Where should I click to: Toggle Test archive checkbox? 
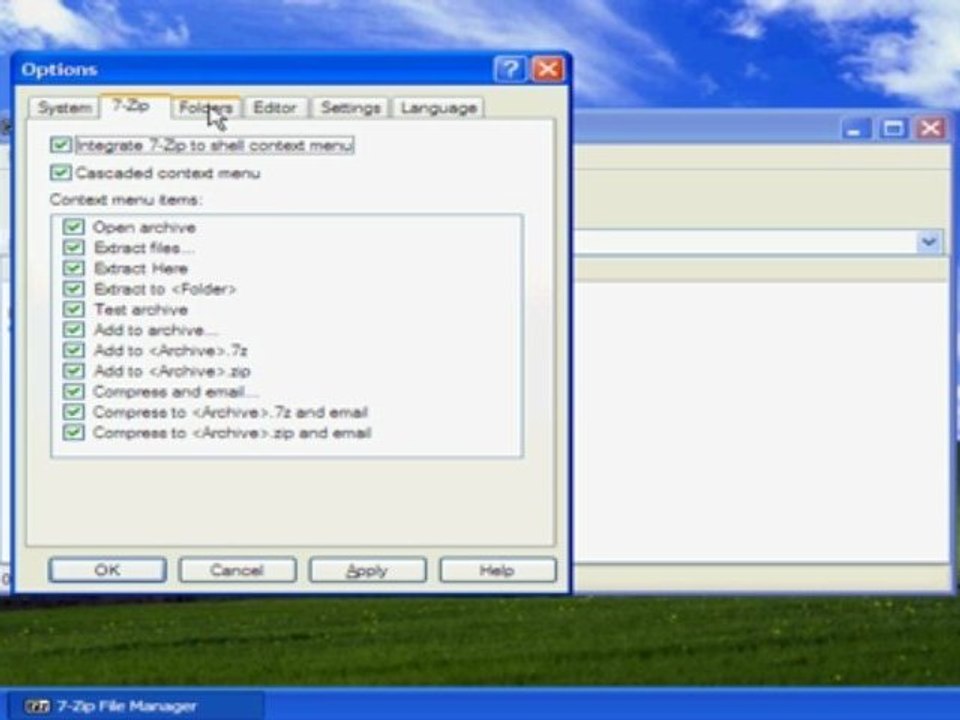tap(73, 309)
